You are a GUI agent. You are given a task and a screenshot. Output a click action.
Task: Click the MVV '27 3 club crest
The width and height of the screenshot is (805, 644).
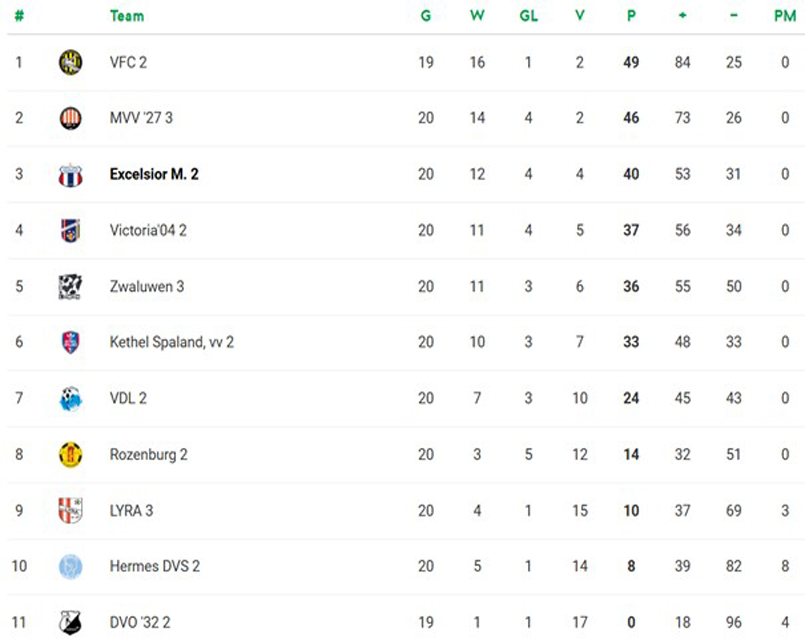click(x=70, y=118)
